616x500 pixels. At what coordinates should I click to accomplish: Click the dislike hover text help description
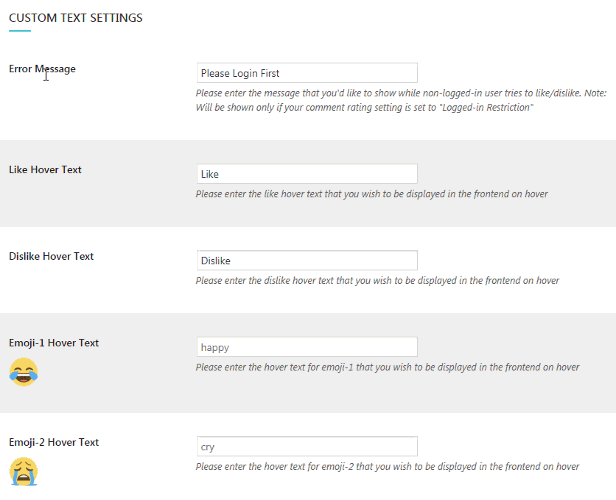(377, 280)
